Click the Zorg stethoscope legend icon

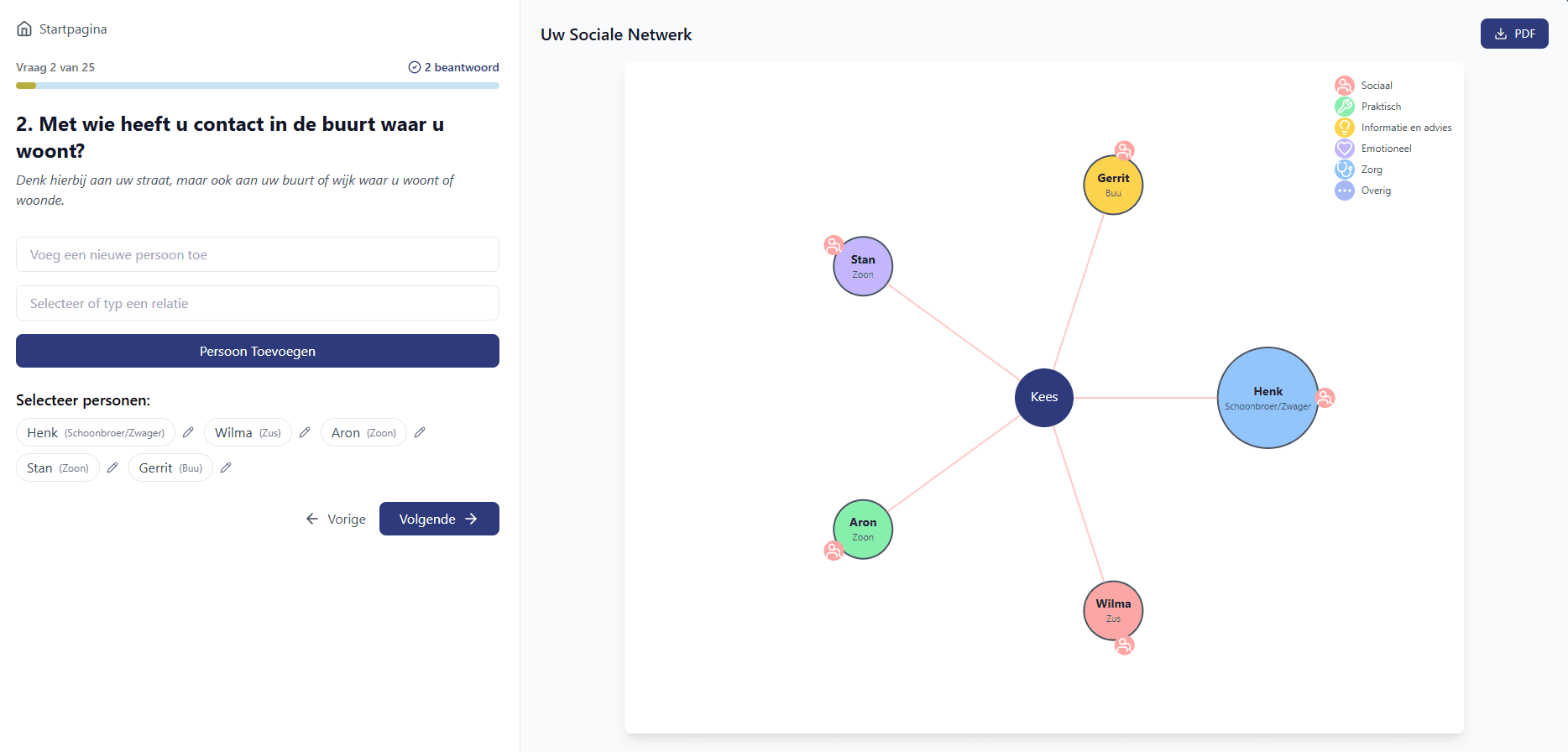click(x=1344, y=170)
